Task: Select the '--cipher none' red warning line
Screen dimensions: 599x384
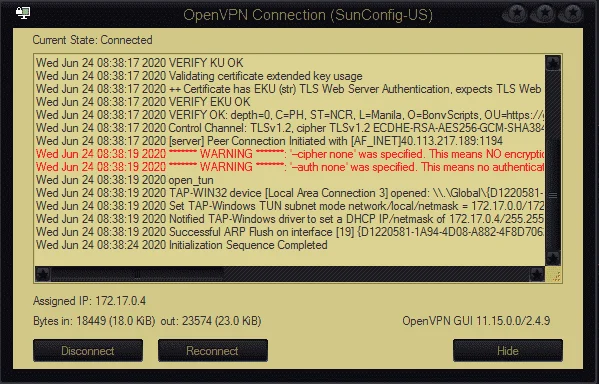Action: pos(290,154)
